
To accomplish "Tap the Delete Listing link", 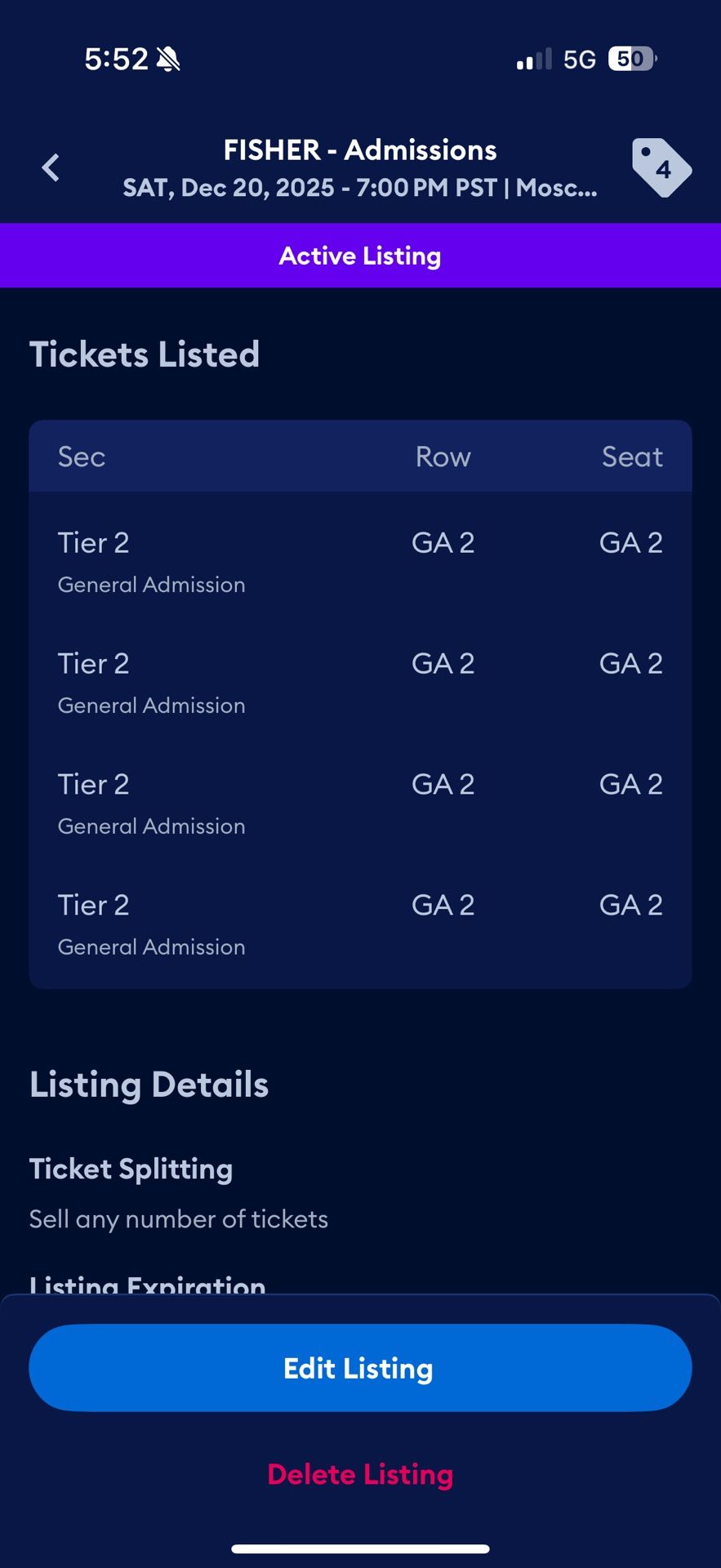I will point(360,1474).
